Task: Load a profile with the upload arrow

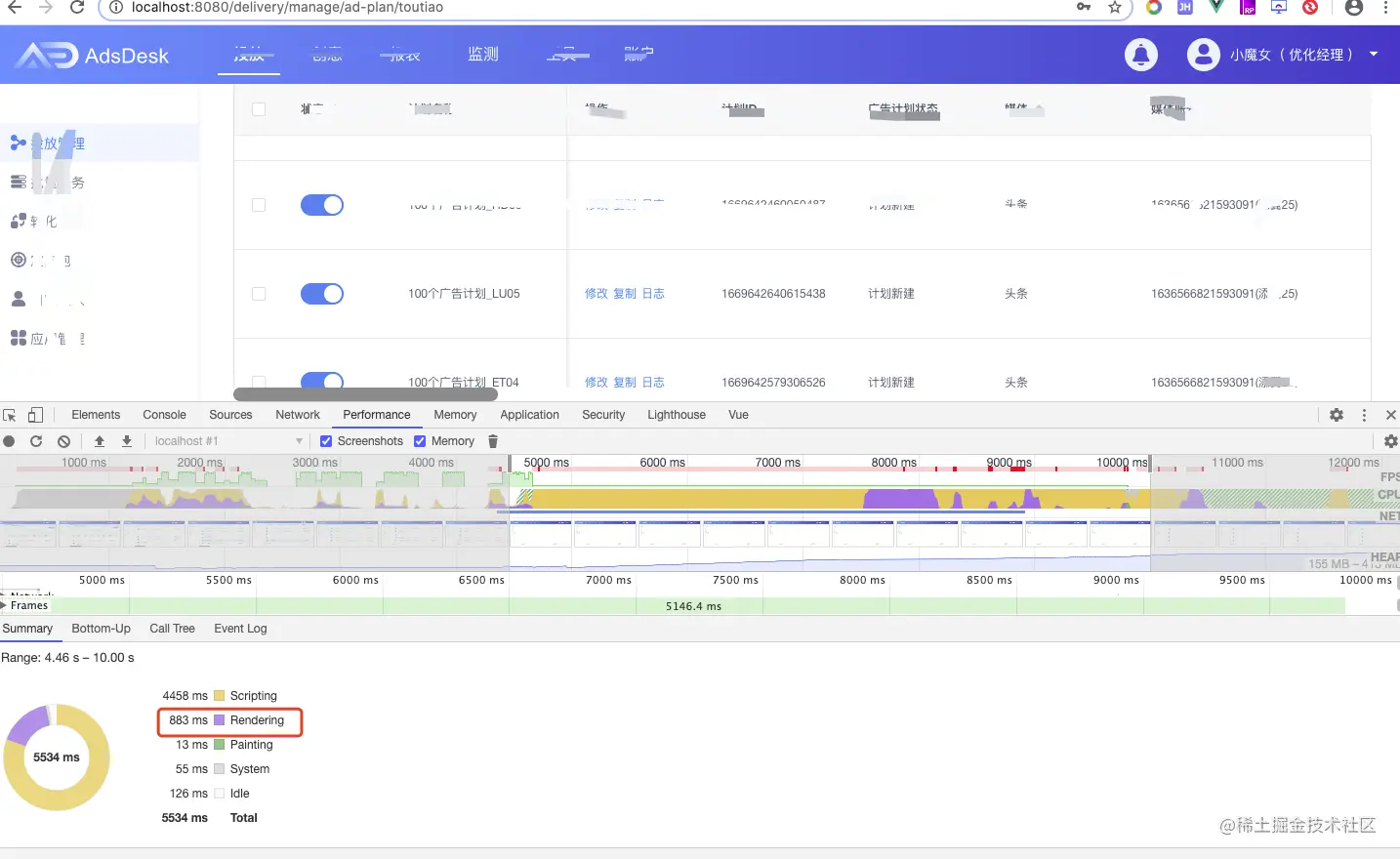Action: pyautogui.click(x=100, y=441)
